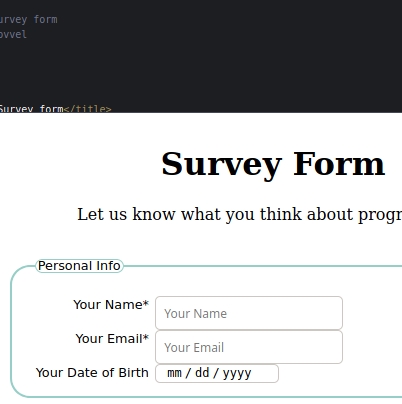Place cursor on the 'ovvel' code line
Viewport: 402px width, 404px height.
click(13, 34)
